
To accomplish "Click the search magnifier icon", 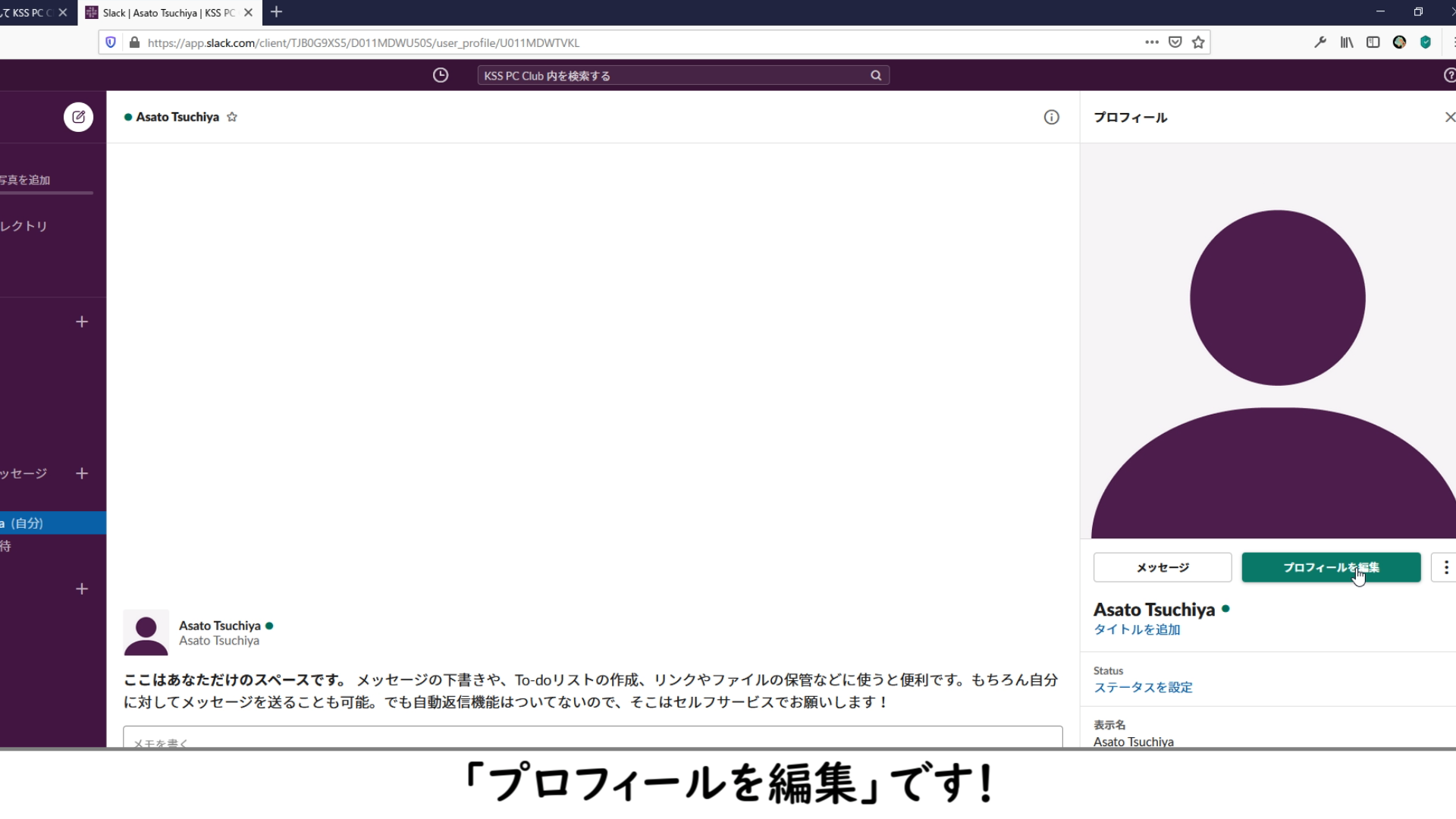I will pos(876,75).
